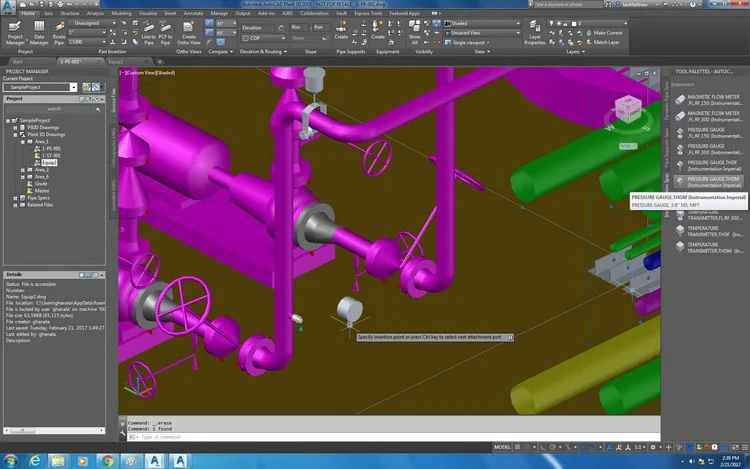Open Internet Explorer from the taskbar
750x469 pixels.
[x=34, y=461]
